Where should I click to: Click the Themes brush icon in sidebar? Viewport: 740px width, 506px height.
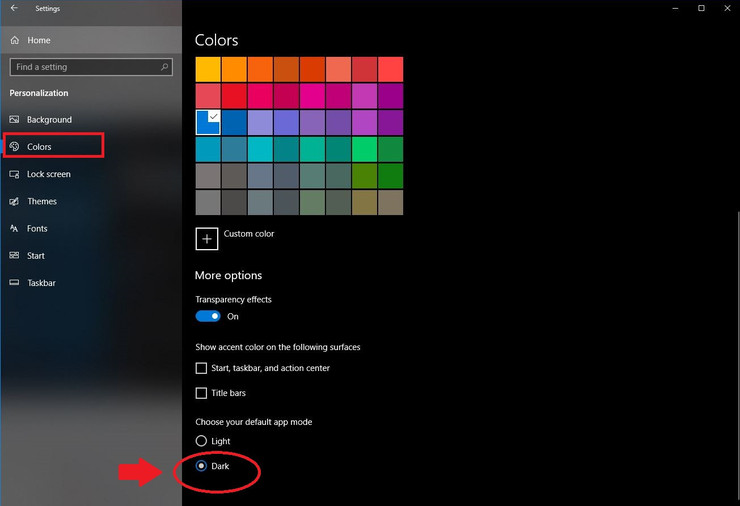coord(14,202)
